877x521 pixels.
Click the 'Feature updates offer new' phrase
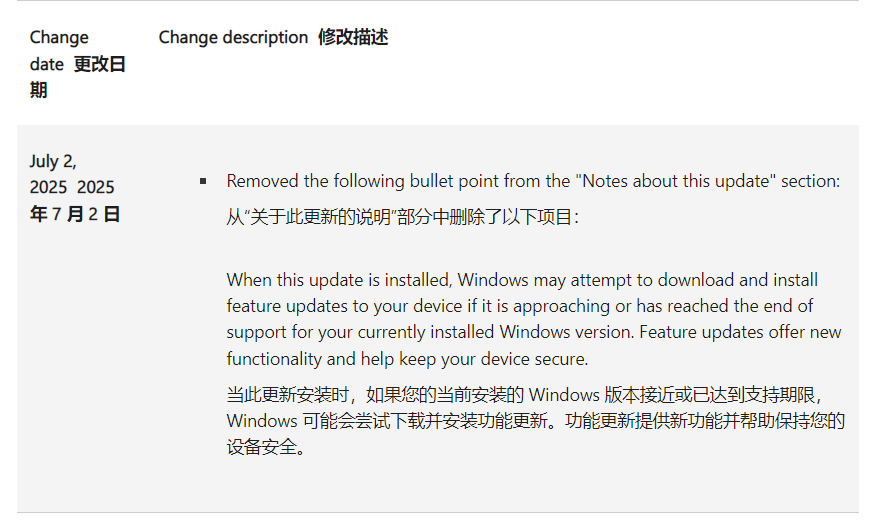(740, 332)
